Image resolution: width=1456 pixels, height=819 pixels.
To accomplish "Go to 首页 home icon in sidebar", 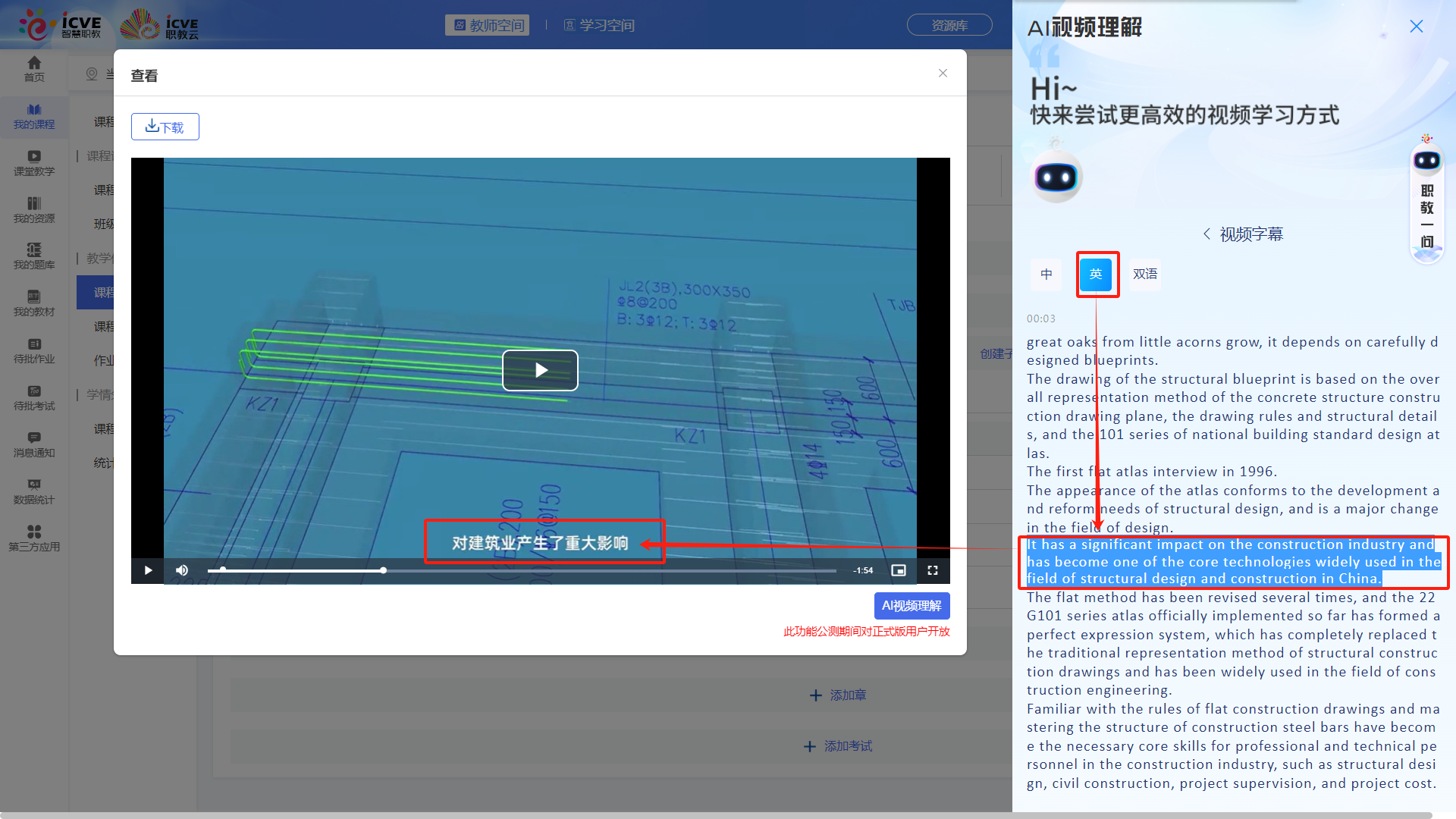I will pos(34,69).
